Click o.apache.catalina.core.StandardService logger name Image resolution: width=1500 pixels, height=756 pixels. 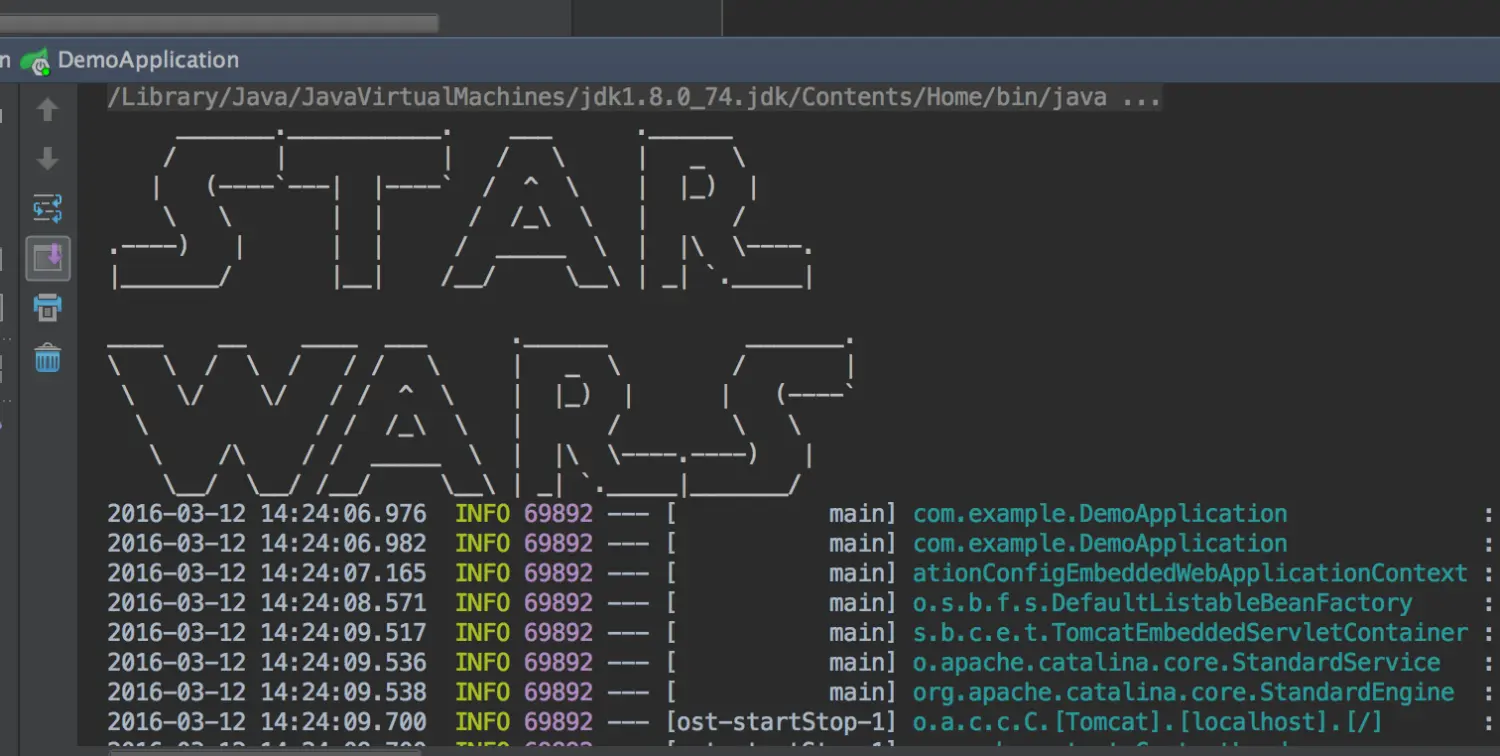click(1176, 663)
